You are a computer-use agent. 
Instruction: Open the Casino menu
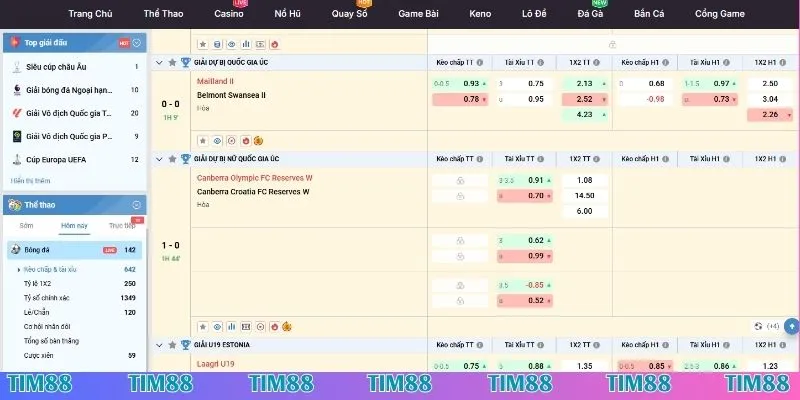[229, 14]
